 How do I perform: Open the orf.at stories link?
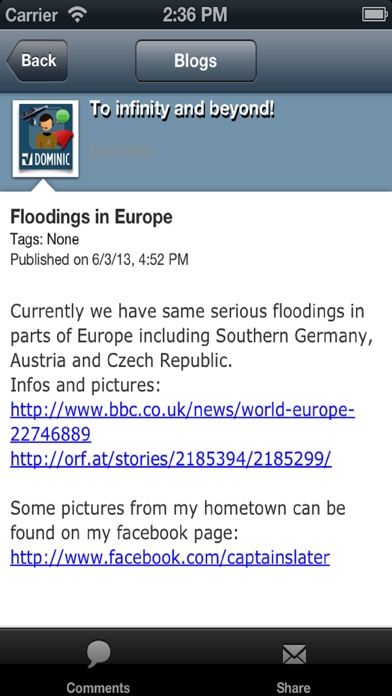pyautogui.click(x=171, y=459)
